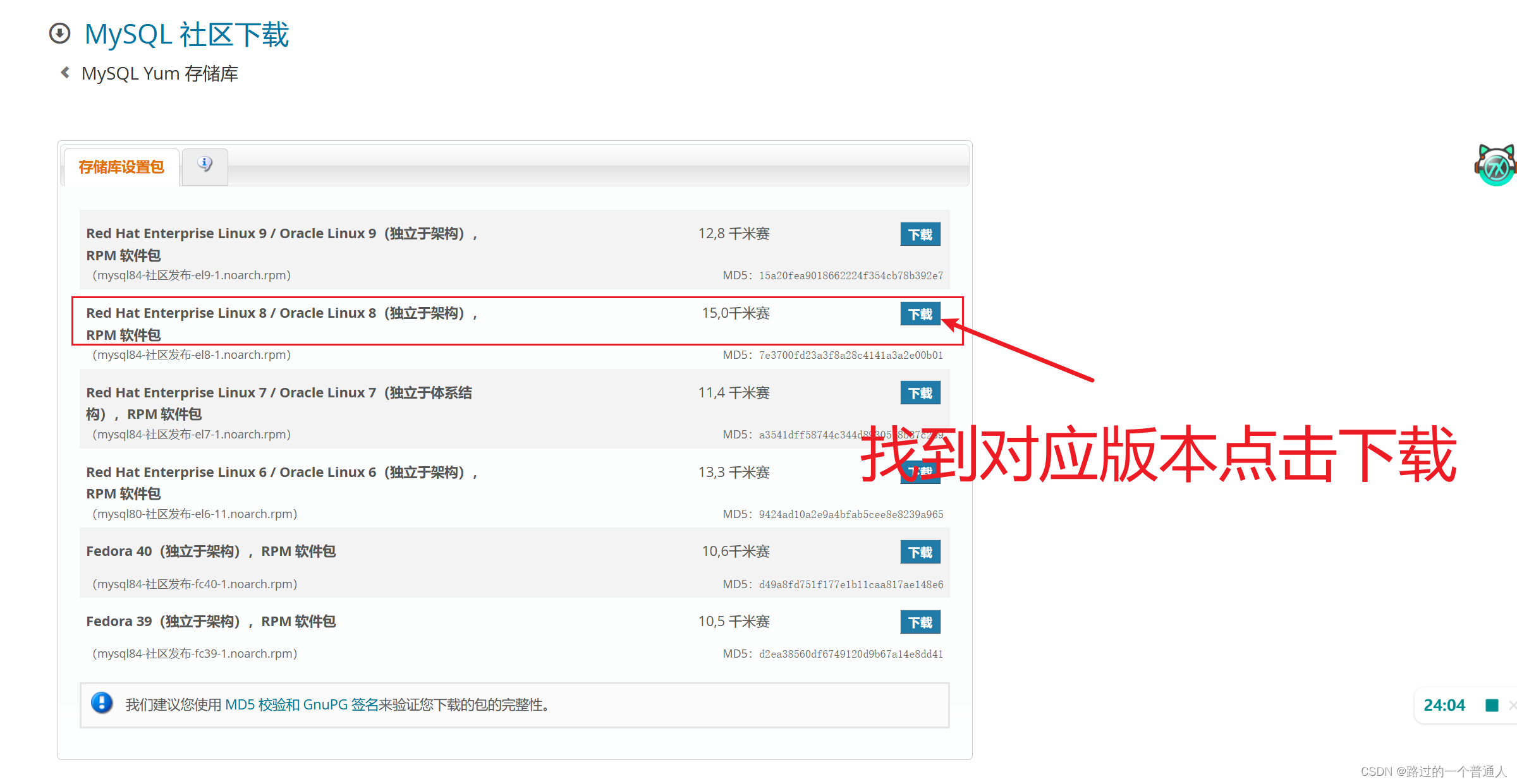The height and width of the screenshot is (784, 1517).
Task: Click the back chevron icon before MySQL Yum 存储库
Action: click(x=65, y=72)
